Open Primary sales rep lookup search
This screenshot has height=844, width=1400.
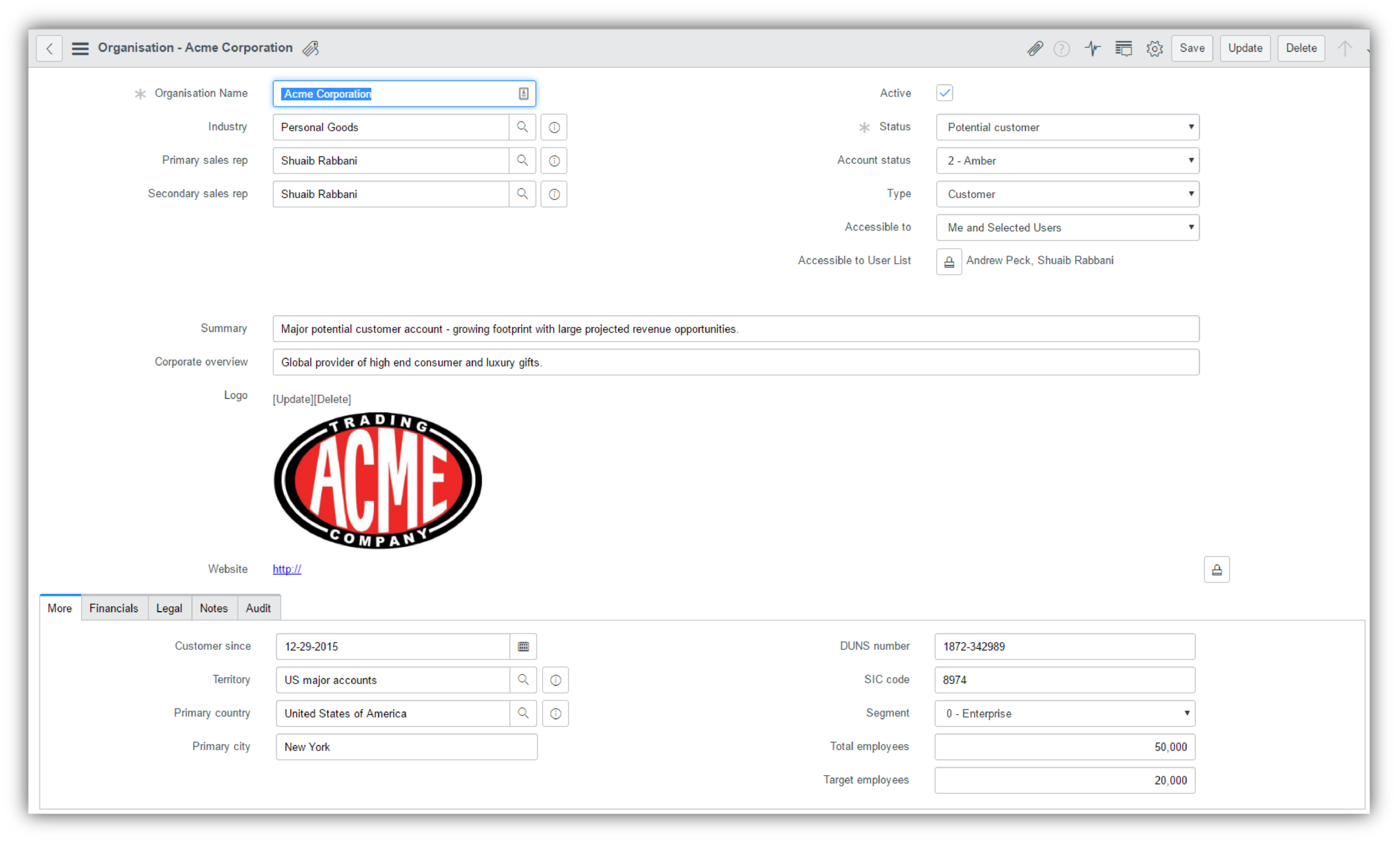[x=522, y=161]
